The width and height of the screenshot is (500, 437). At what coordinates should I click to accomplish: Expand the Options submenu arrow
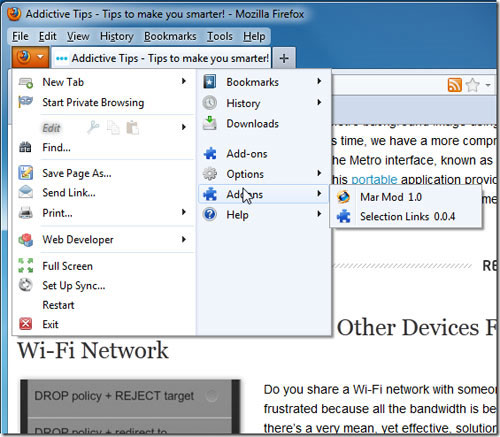click(319, 173)
